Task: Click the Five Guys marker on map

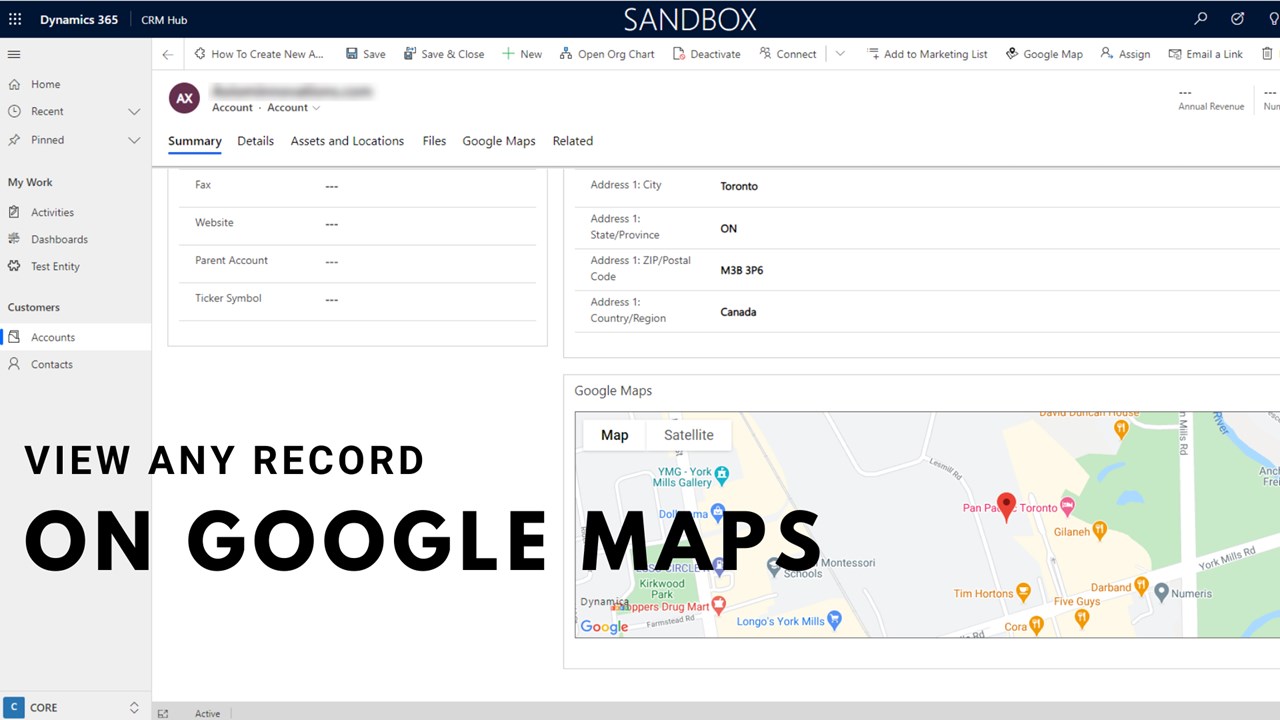Action: click(1081, 618)
